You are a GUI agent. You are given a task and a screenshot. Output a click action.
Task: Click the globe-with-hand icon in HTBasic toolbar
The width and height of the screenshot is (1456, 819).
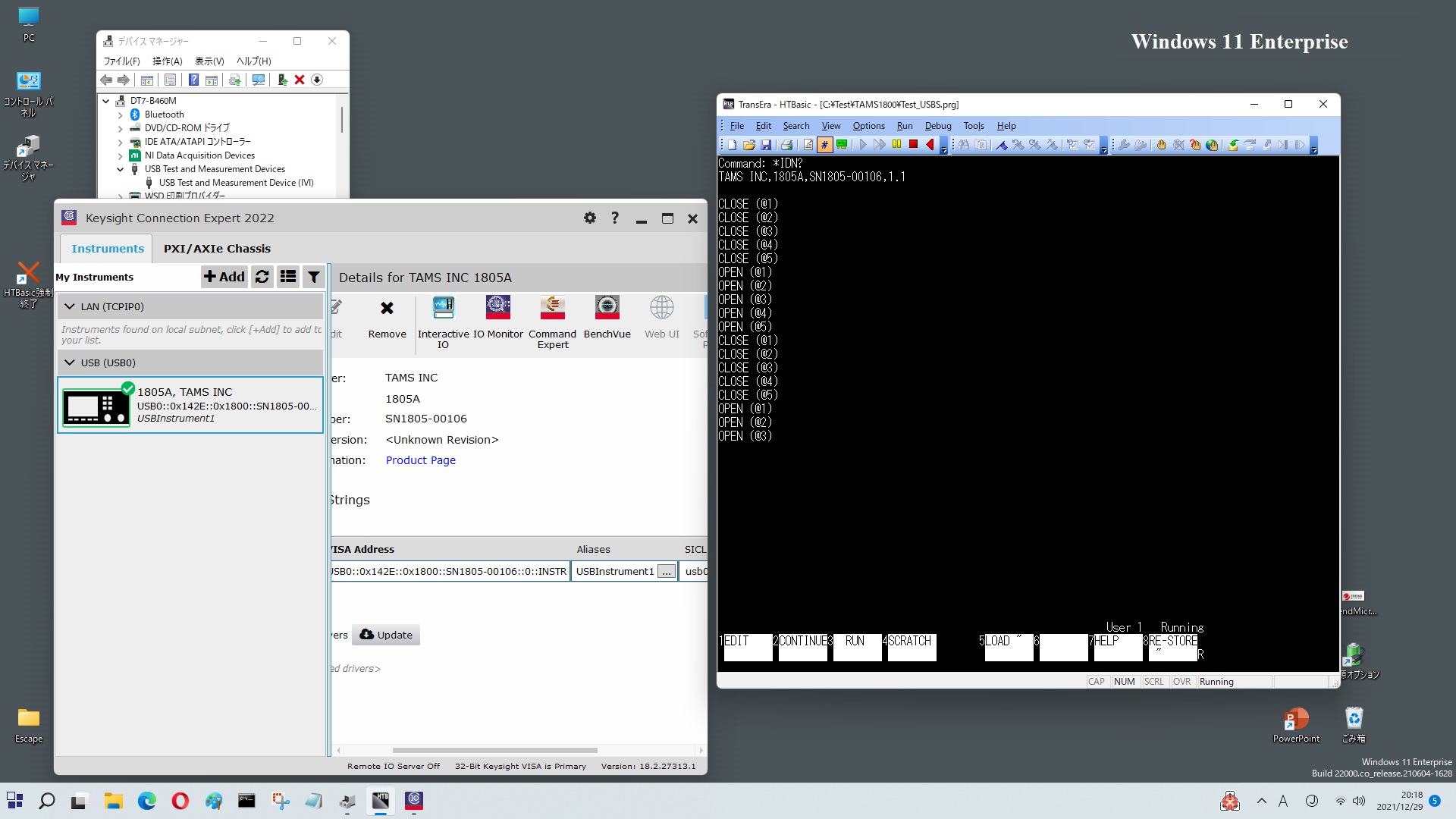click(x=1212, y=145)
